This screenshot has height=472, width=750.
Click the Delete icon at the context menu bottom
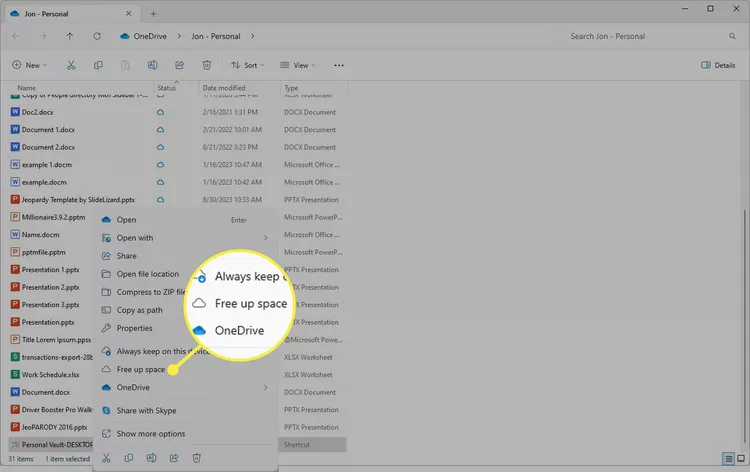(197, 458)
